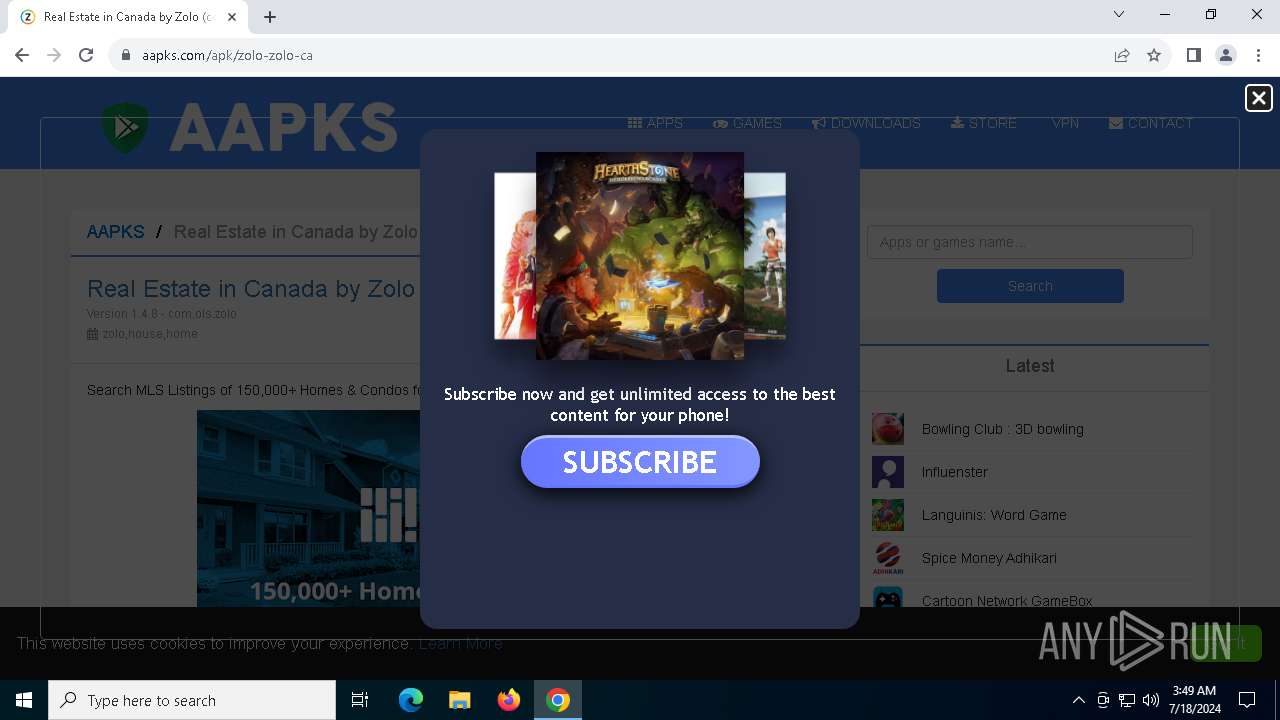Viewport: 1280px width, 720px height.
Task: Focus the apps or games search field
Action: (1030, 242)
